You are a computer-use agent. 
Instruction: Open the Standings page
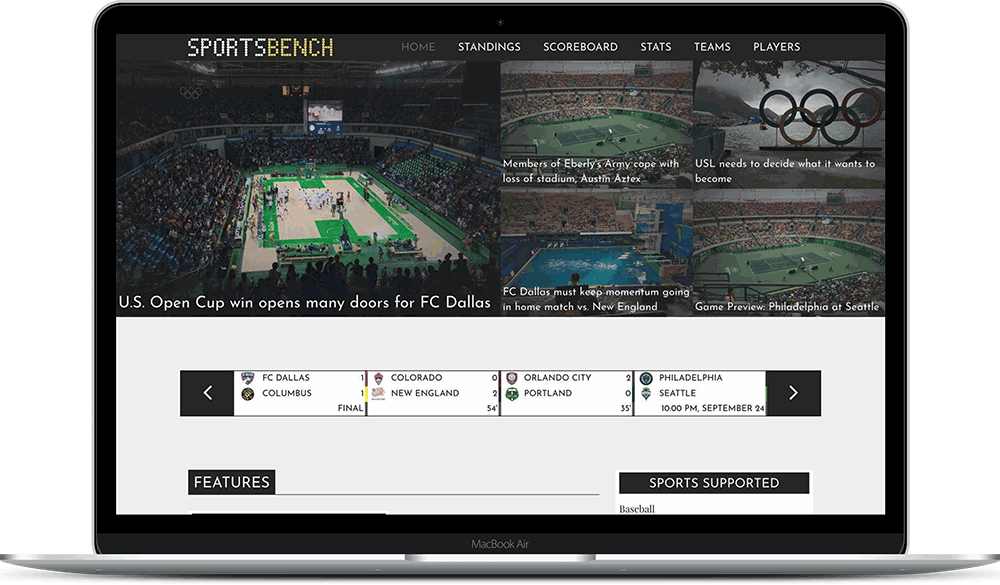pos(489,47)
